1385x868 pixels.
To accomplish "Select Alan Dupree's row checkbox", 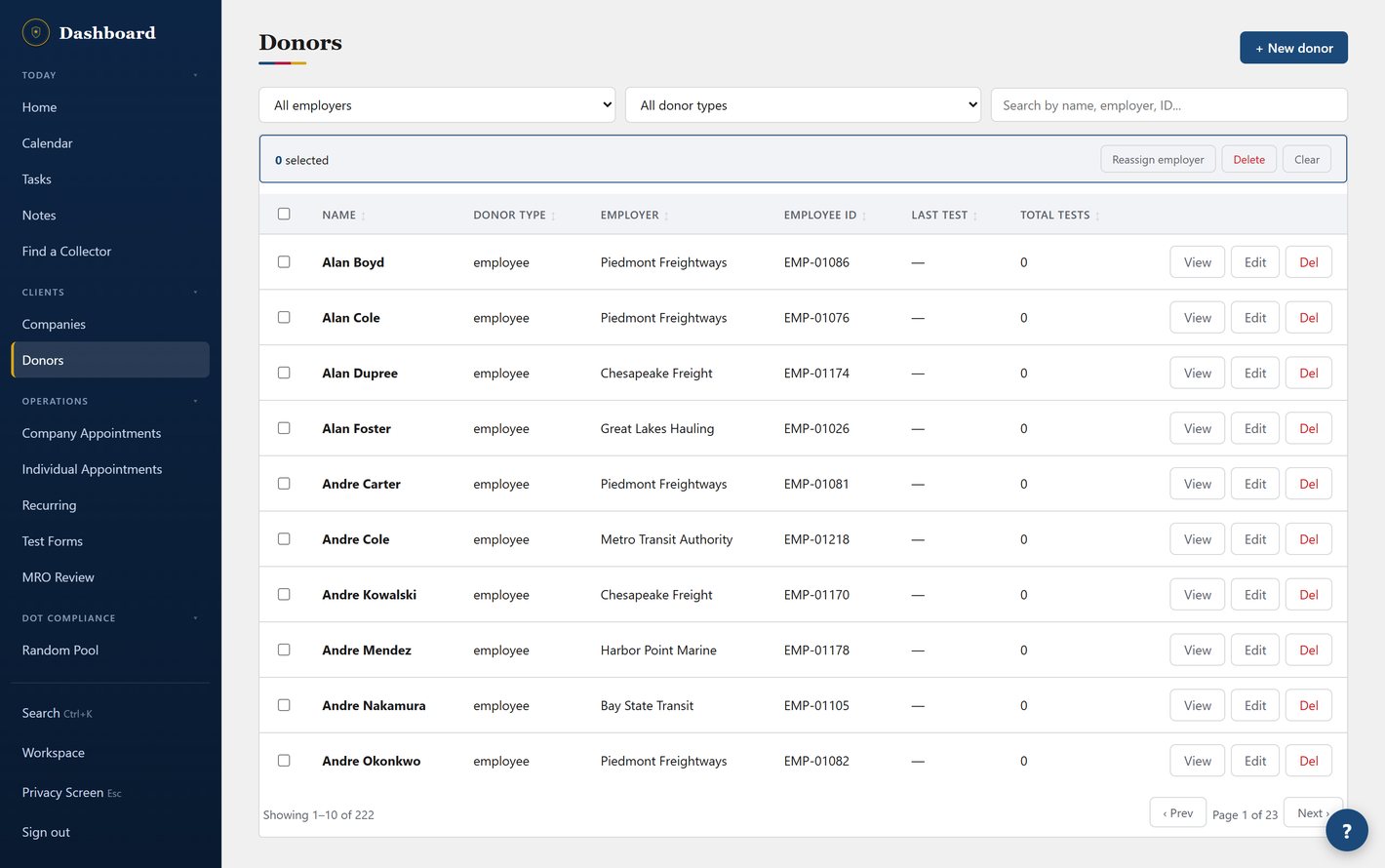I will (x=284, y=373).
